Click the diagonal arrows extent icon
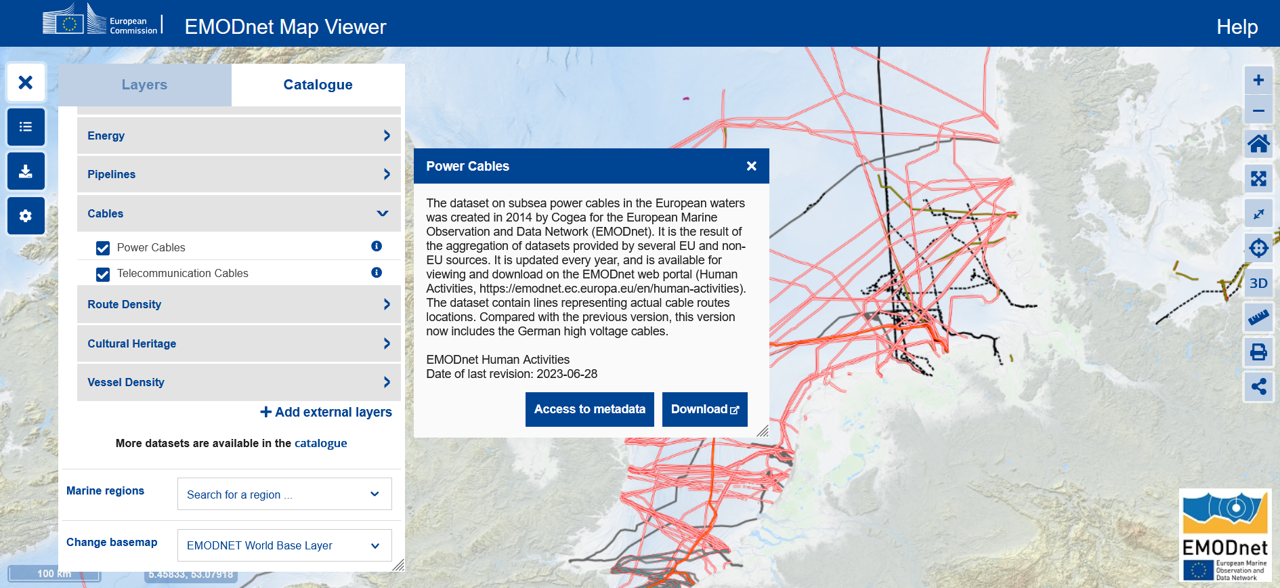The width and height of the screenshot is (1280, 588). [x=1258, y=214]
